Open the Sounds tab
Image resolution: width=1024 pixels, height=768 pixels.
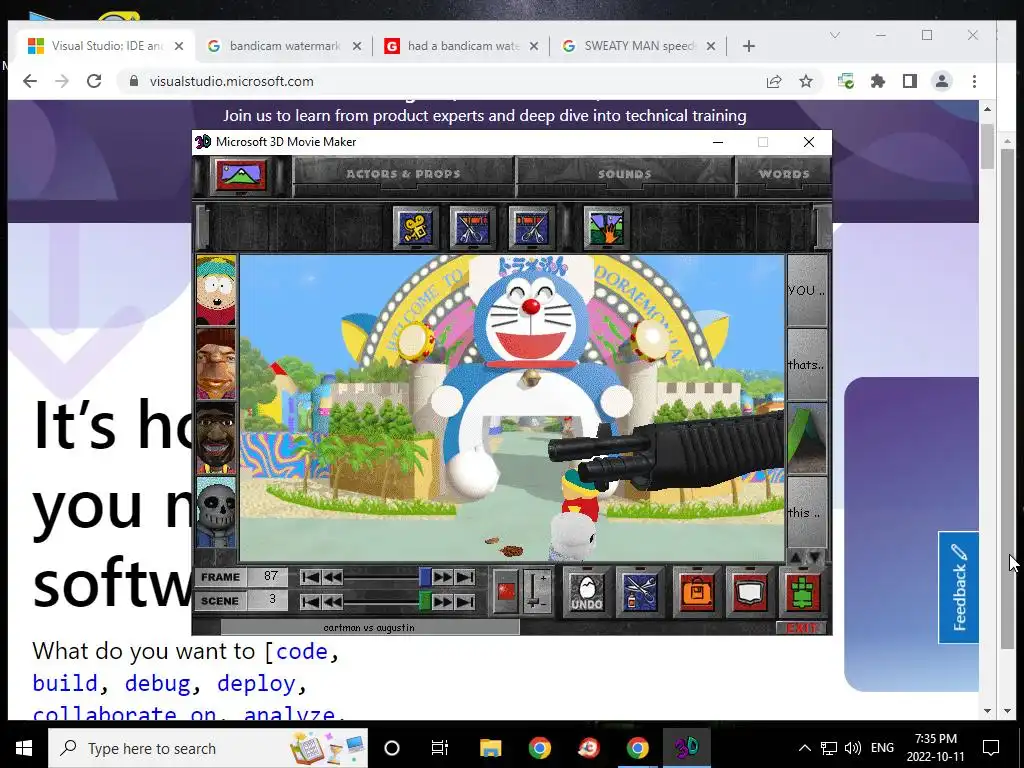pos(624,174)
